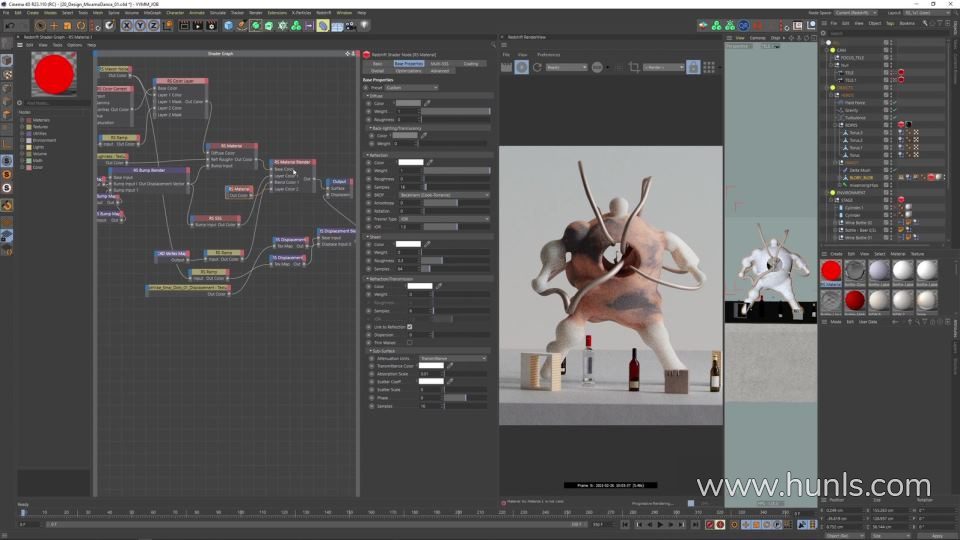The image size is (960, 540).
Task: Toggle Turbulence enable checkmark
Action: [894, 118]
